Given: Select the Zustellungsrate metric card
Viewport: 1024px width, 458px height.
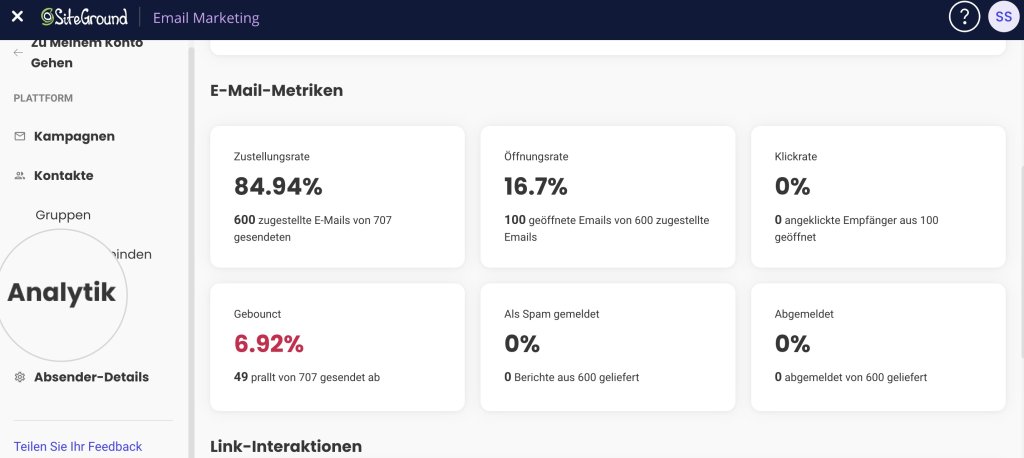Looking at the screenshot, I should [x=337, y=196].
